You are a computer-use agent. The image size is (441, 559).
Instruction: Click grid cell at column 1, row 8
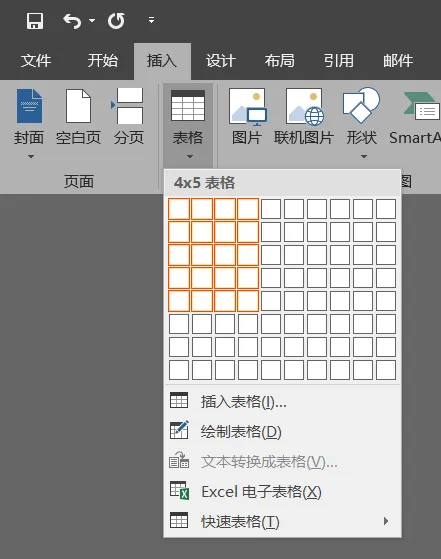pyautogui.click(x=179, y=370)
